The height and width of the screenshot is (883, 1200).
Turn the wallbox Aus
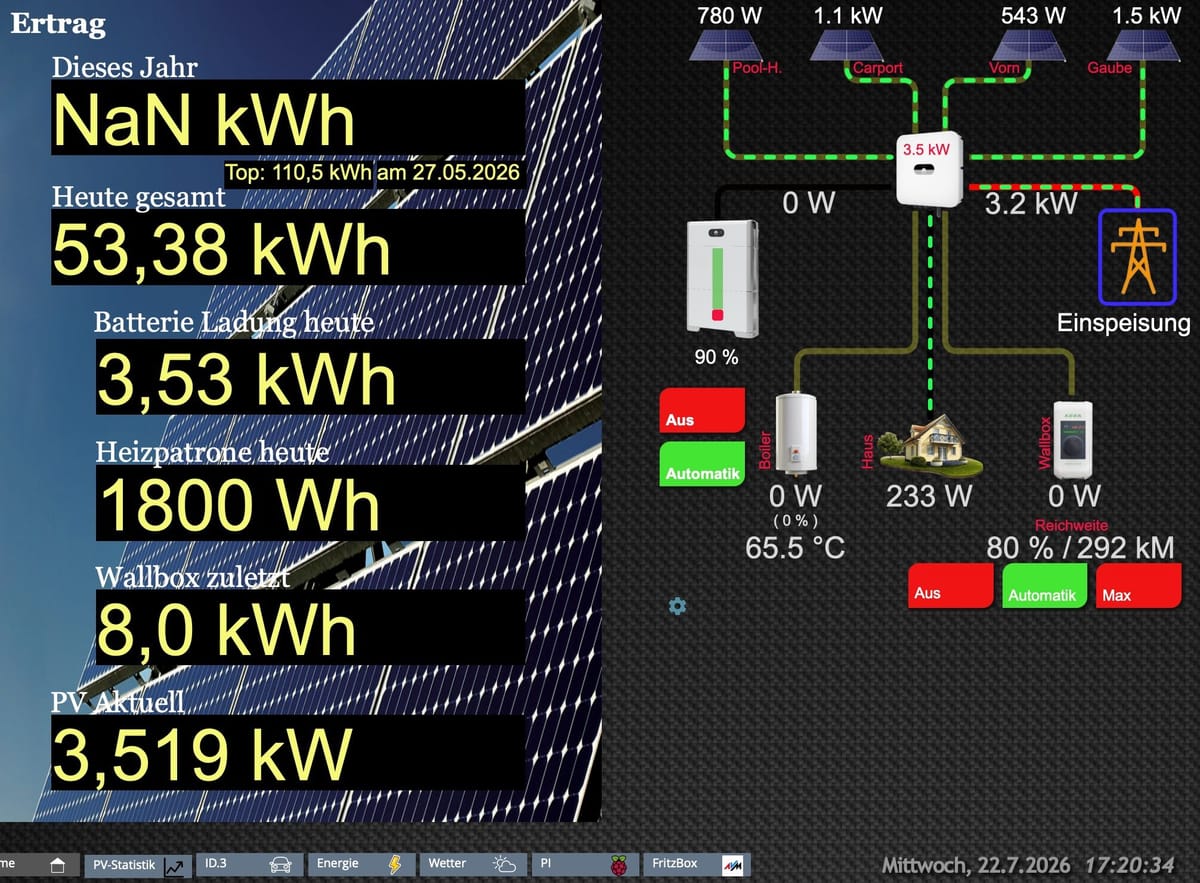(x=950, y=586)
